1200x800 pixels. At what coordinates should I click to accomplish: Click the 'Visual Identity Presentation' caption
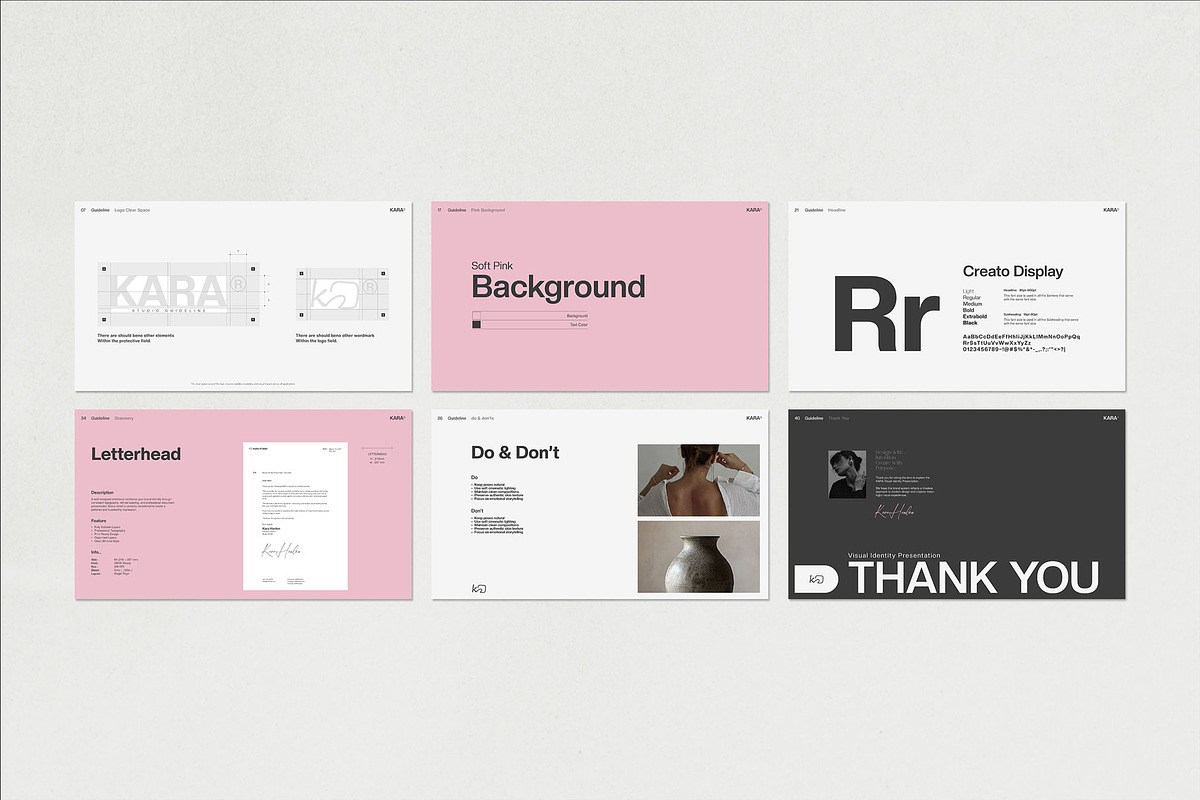tap(894, 555)
